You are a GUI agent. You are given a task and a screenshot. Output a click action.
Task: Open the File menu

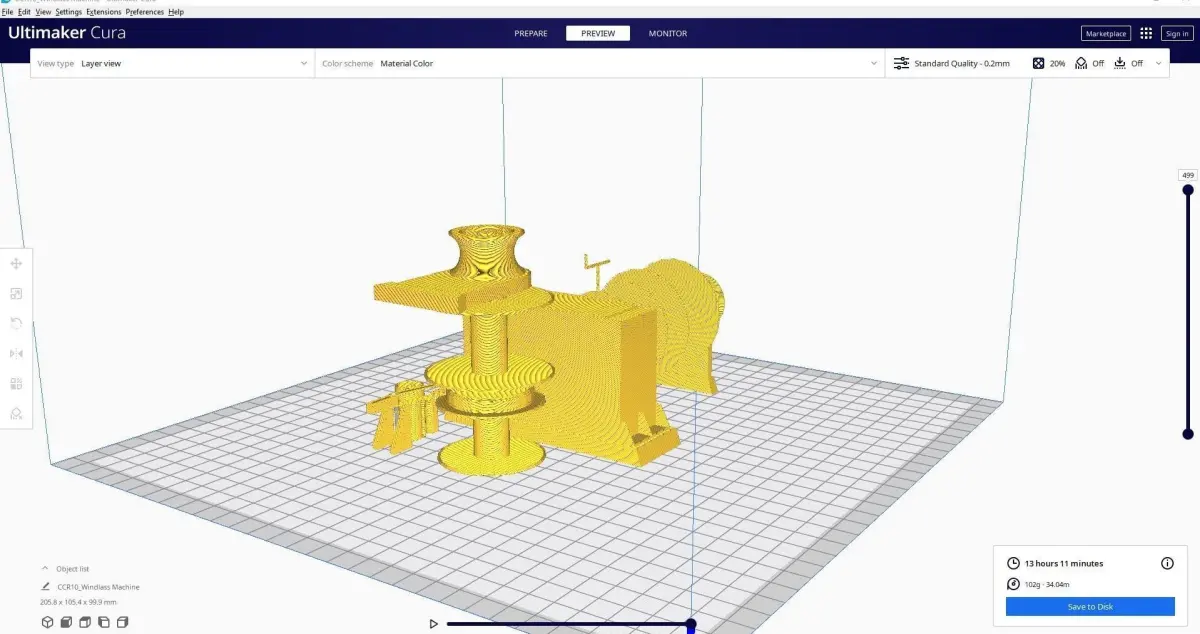tap(7, 12)
